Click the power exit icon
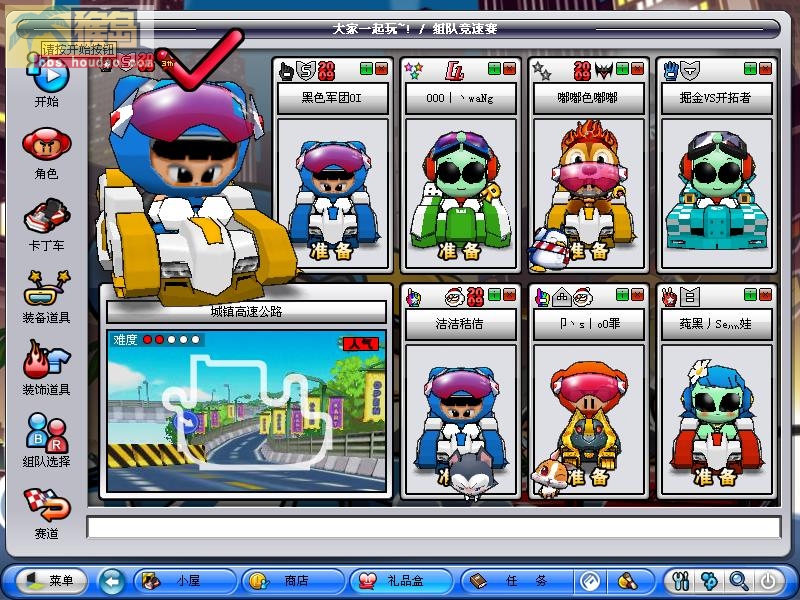Screen dimensions: 800x600 768,581
